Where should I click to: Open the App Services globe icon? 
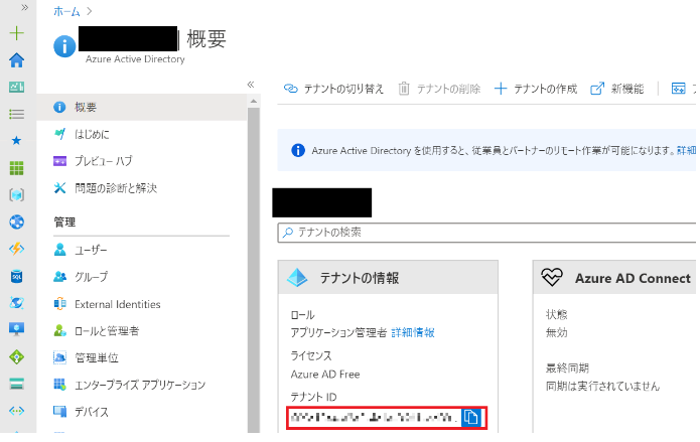17,222
